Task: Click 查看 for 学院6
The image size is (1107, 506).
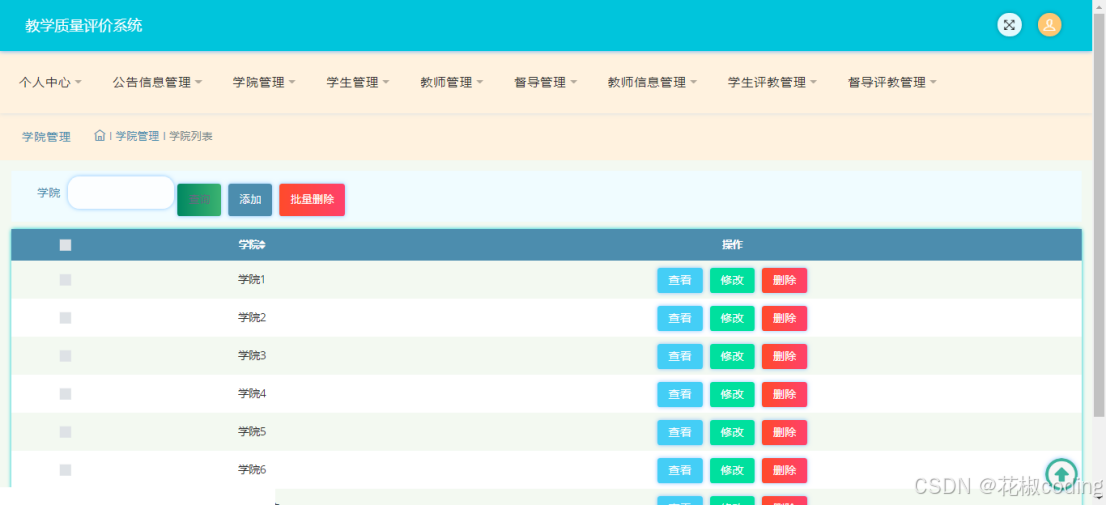Action: pos(680,471)
